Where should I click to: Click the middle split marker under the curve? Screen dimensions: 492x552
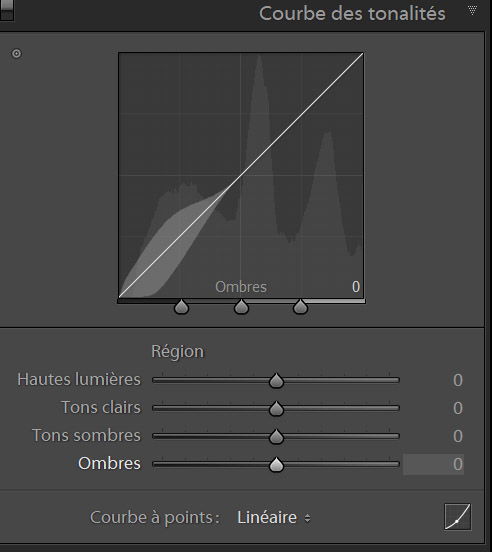click(241, 307)
